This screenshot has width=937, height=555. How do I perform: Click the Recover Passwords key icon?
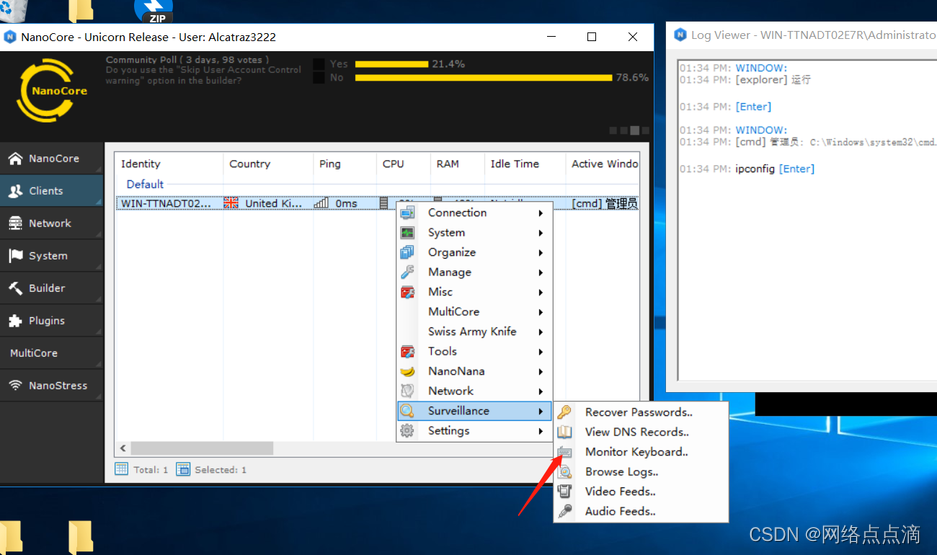pos(565,412)
